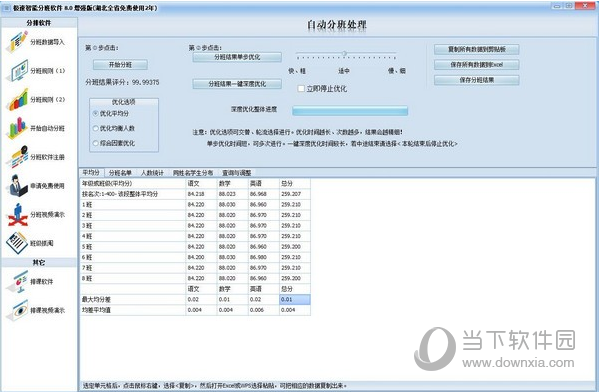Select the 2班 row label
The width and height of the screenshot is (599, 392).
pos(133,215)
